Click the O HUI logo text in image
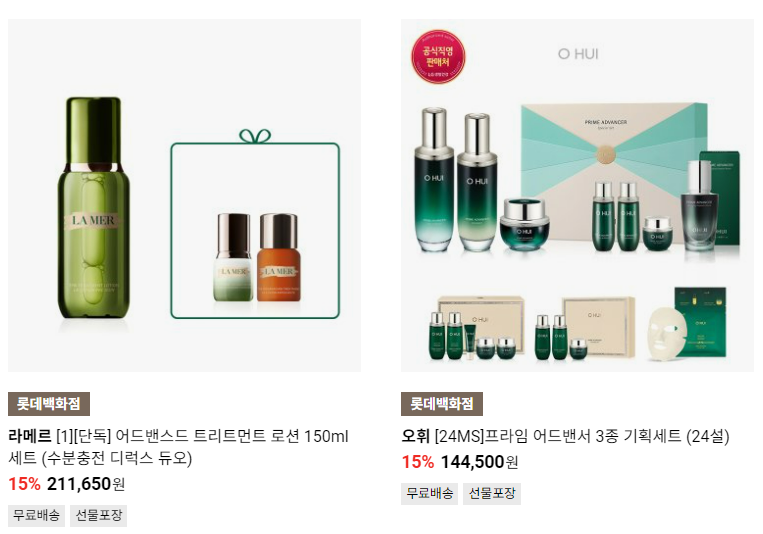The width and height of the screenshot is (763, 534). point(578,54)
